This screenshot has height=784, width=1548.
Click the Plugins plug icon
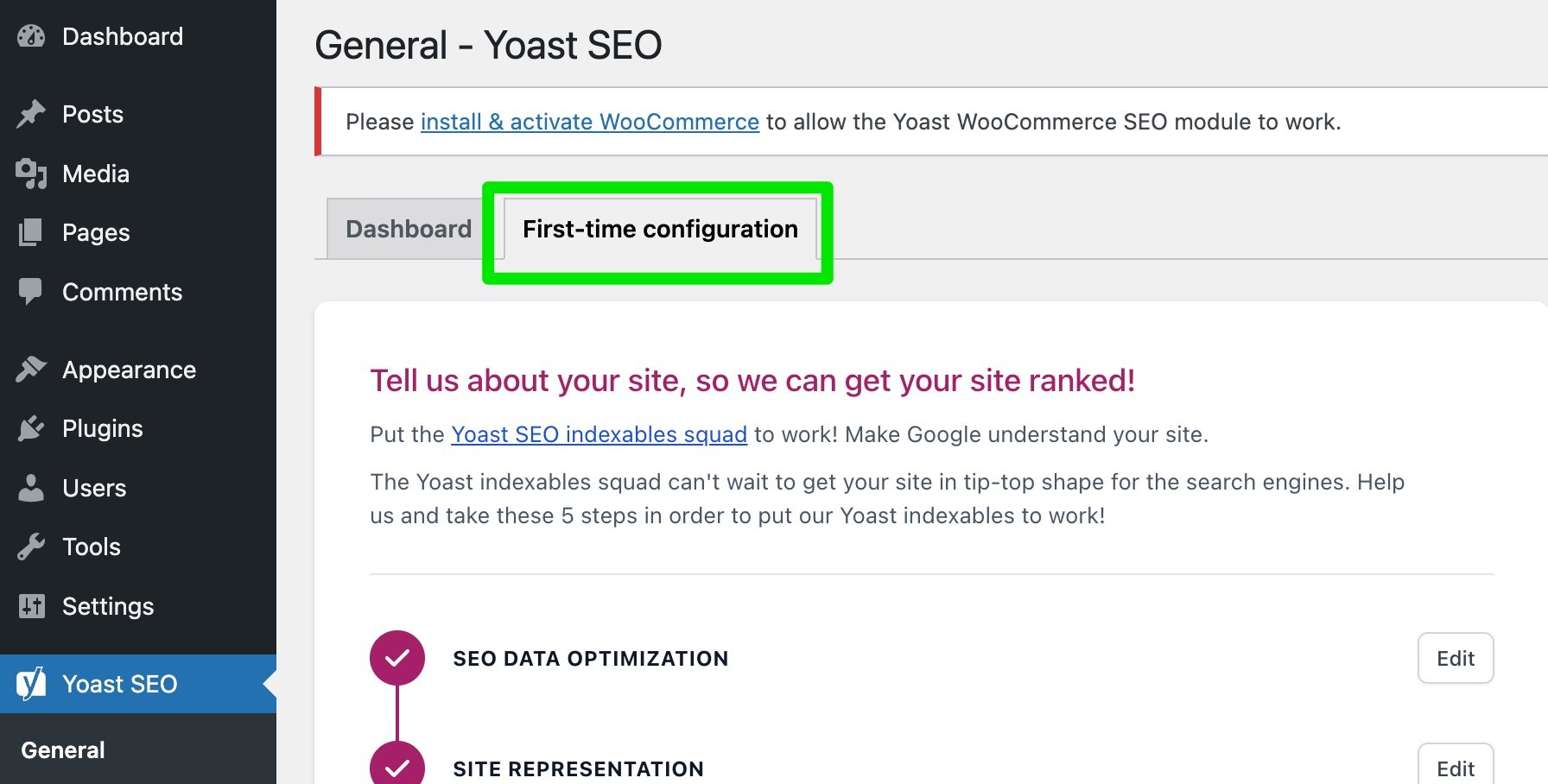coord(31,428)
